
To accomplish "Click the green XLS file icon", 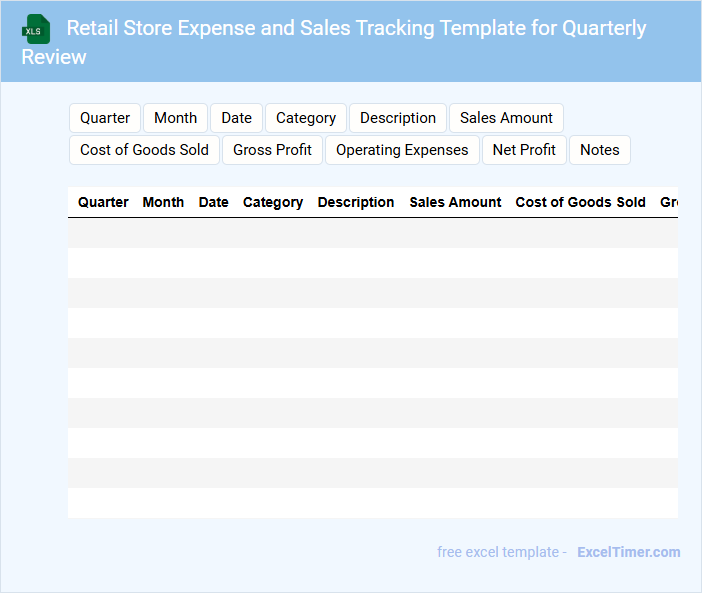I will coord(36,29).
